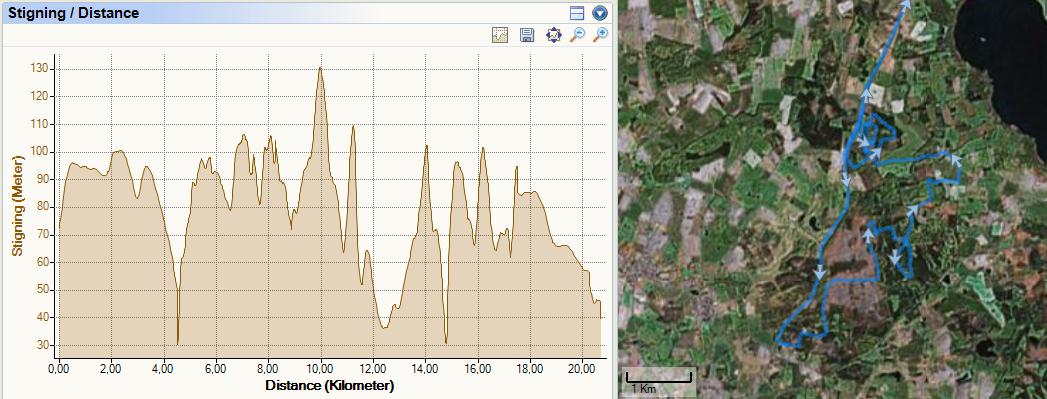Fit the chart to the window

[554, 35]
